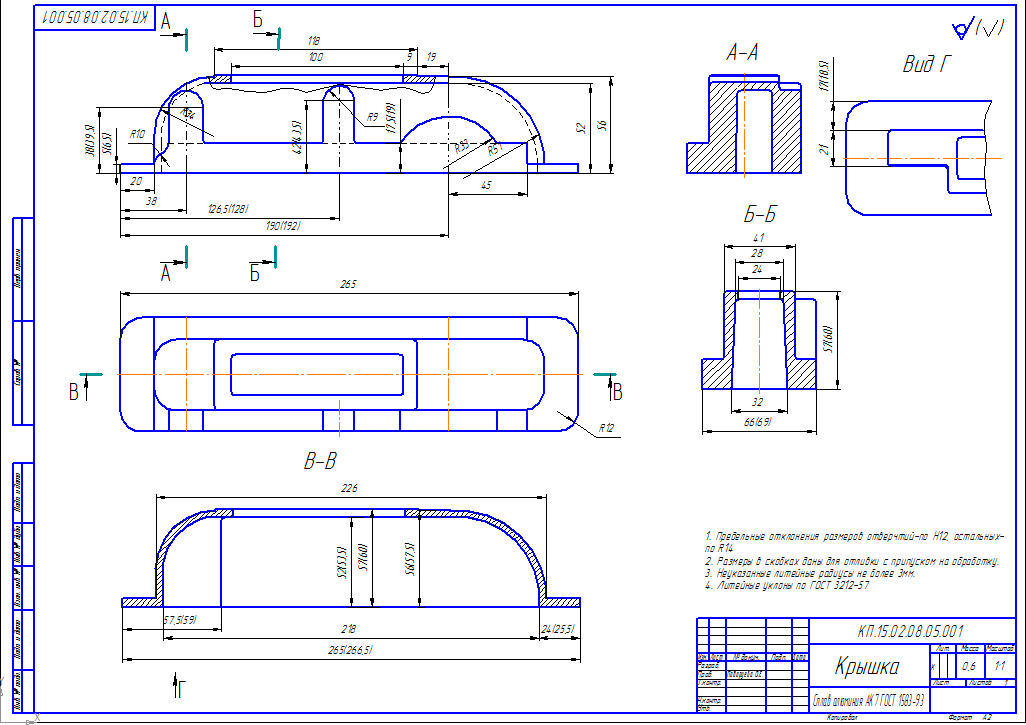Click the R12 corner radius leader label
Image resolution: width=1026 pixels, height=725 pixels.
coord(606,428)
